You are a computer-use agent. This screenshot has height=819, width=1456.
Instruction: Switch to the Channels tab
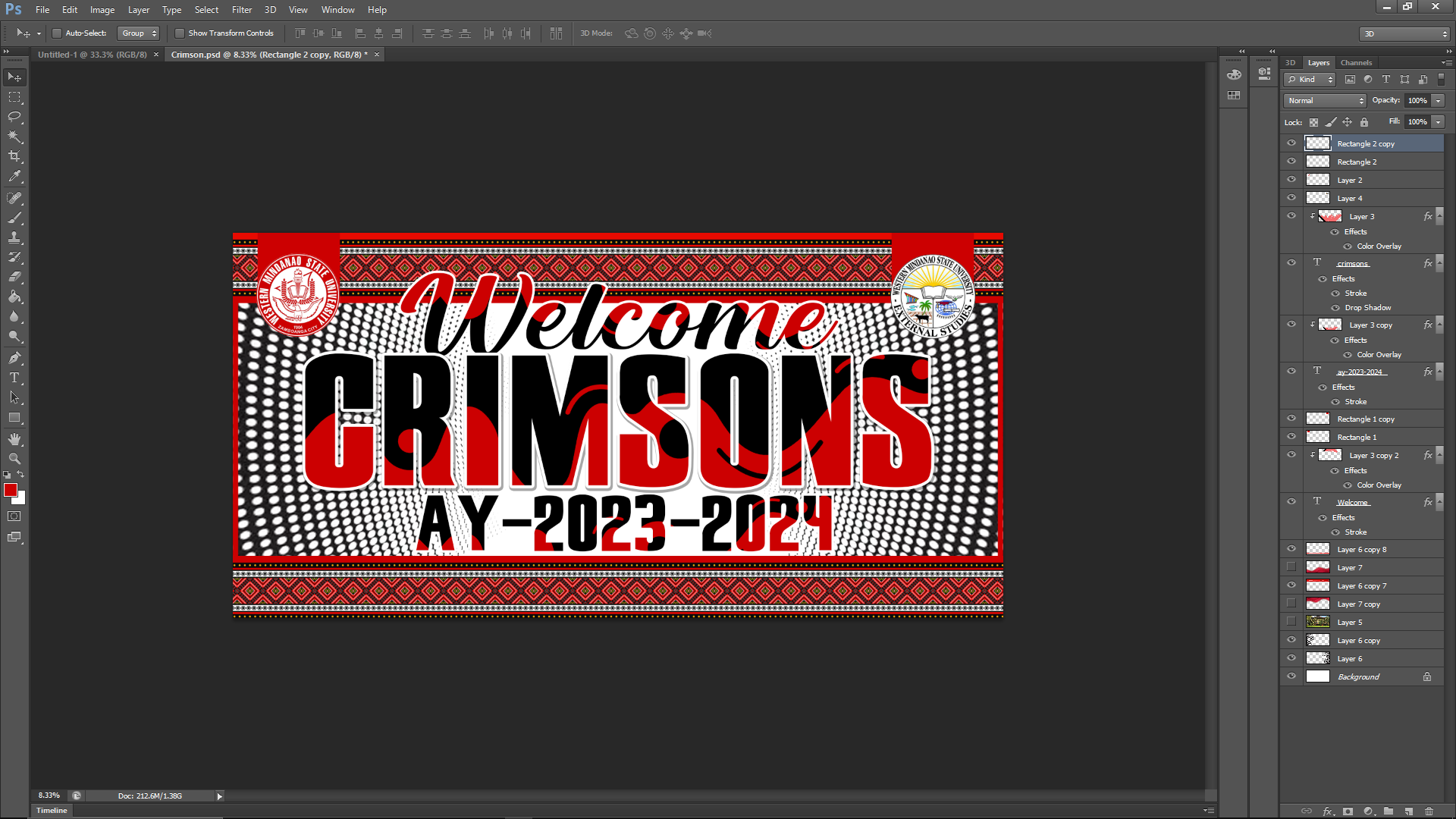(x=1356, y=63)
